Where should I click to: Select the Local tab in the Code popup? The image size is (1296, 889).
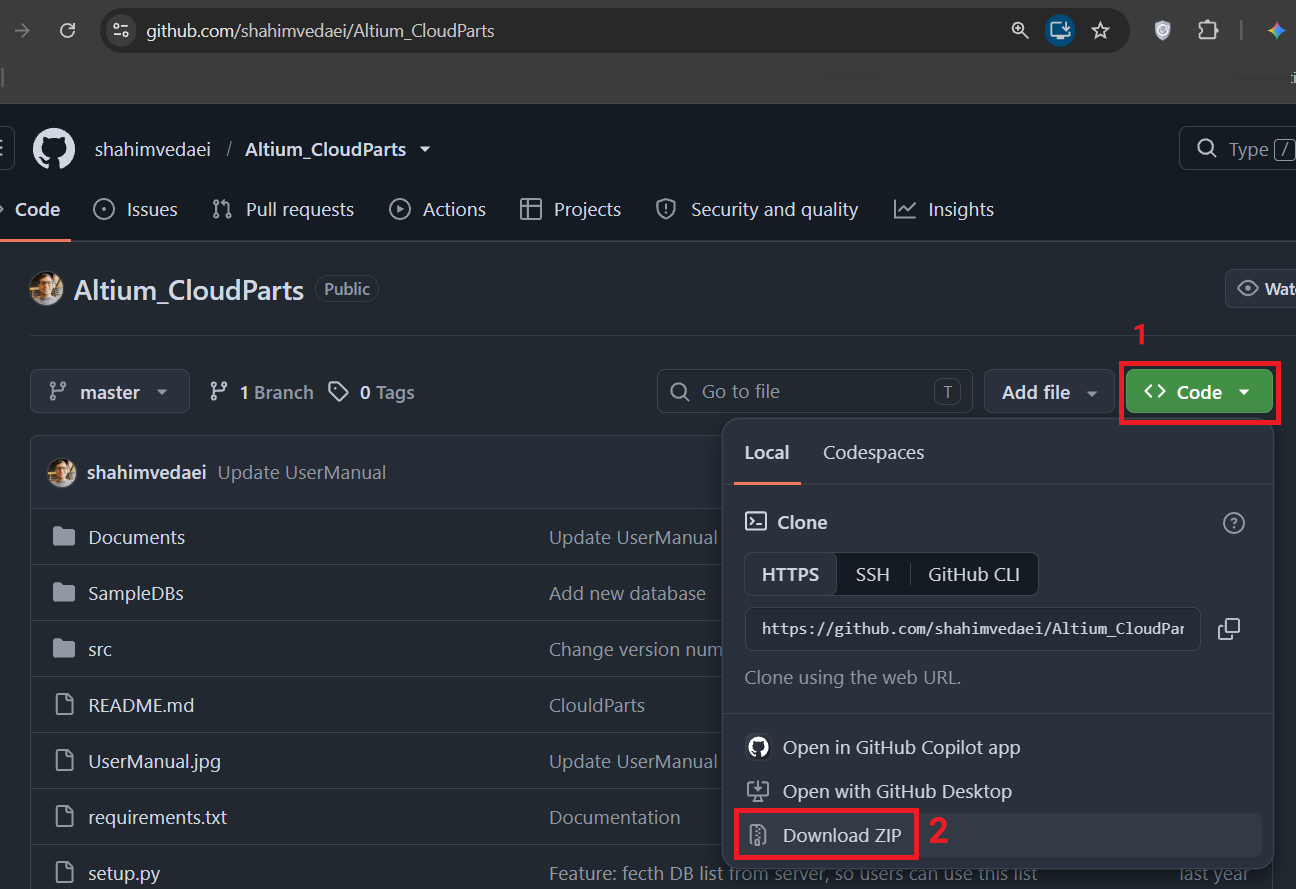coord(767,453)
